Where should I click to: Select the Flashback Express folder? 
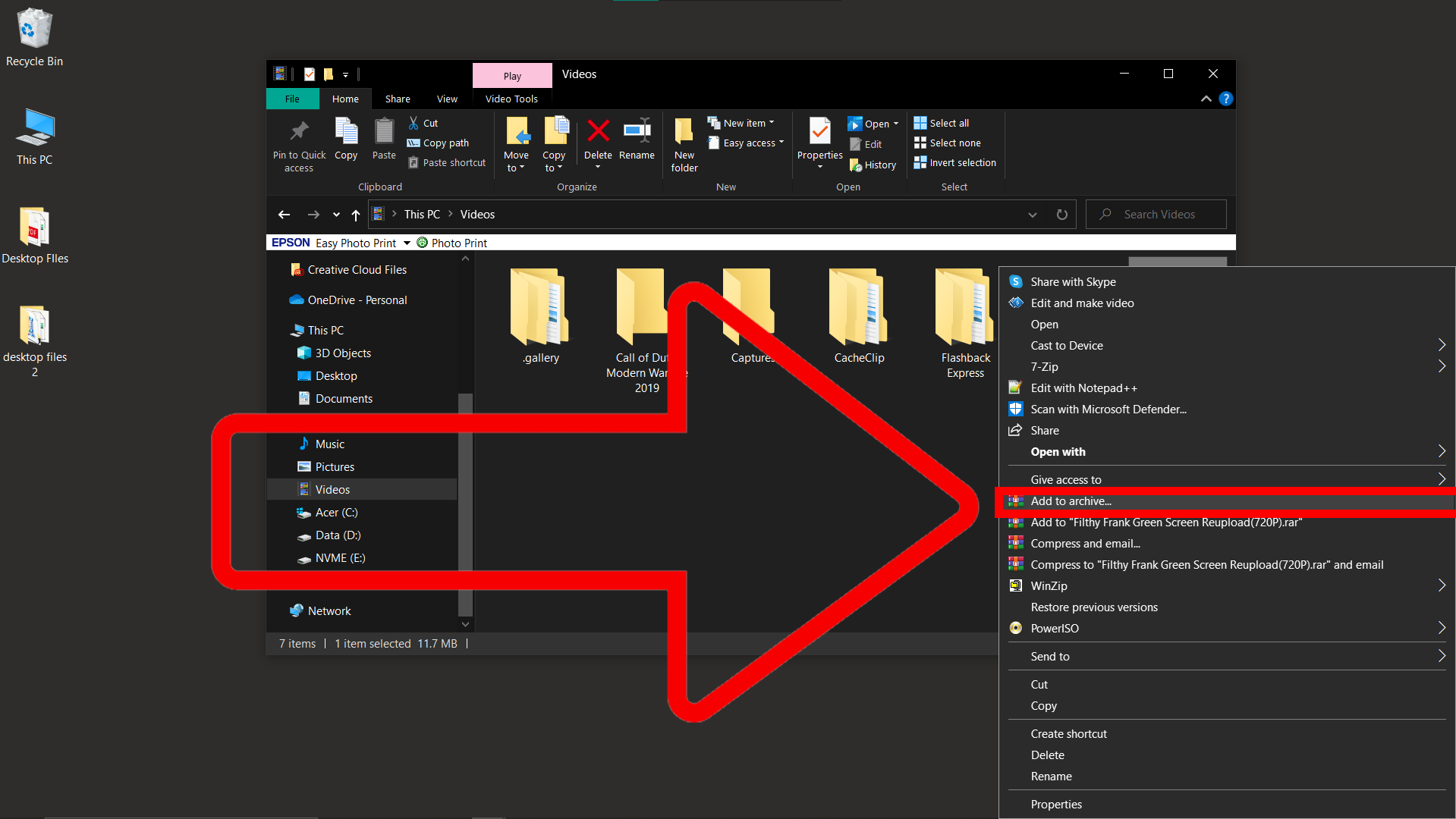coord(965,324)
